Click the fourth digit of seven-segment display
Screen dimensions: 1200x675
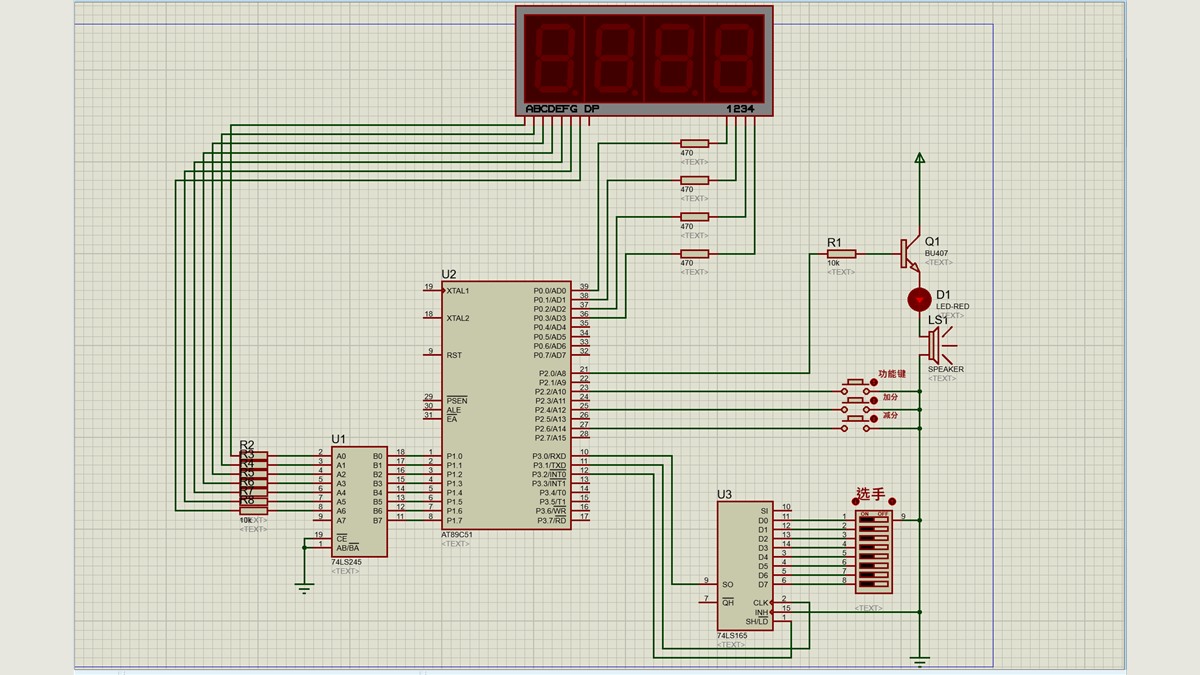pos(735,57)
